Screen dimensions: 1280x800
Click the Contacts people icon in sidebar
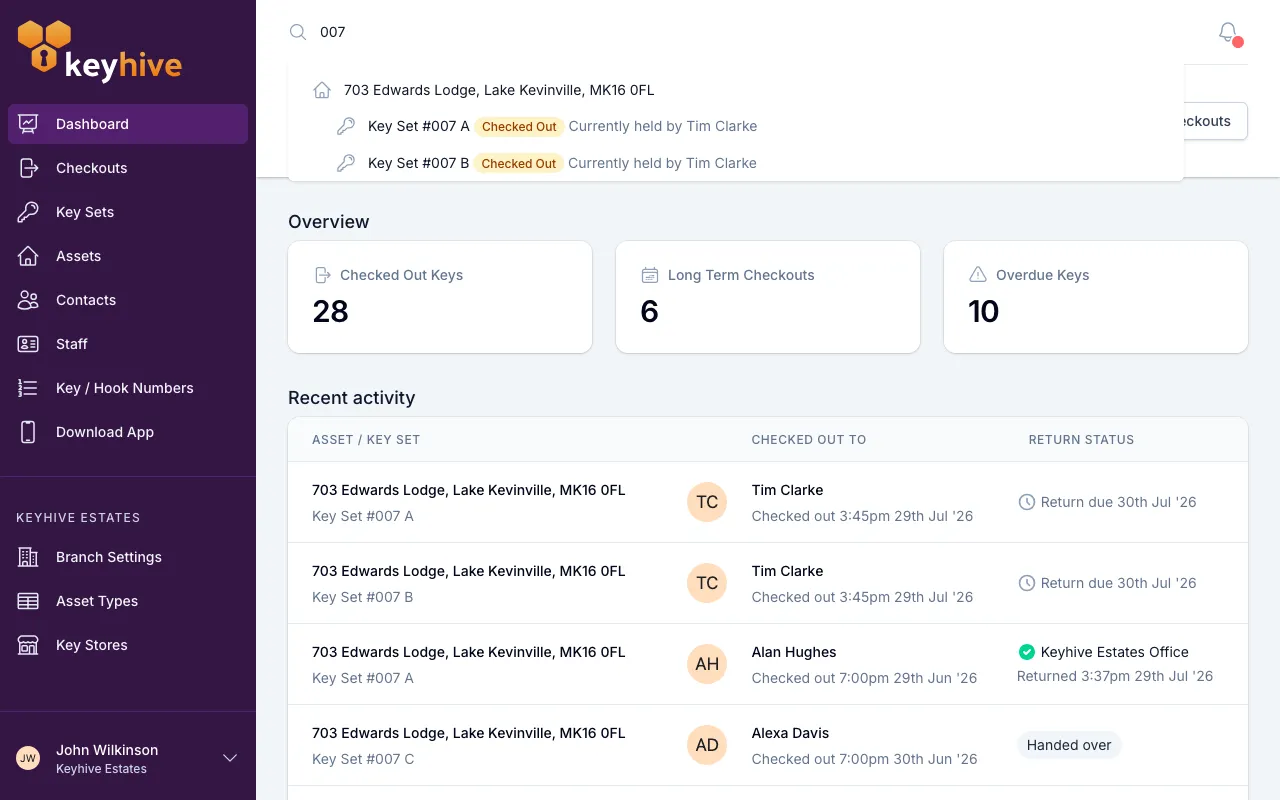click(28, 300)
